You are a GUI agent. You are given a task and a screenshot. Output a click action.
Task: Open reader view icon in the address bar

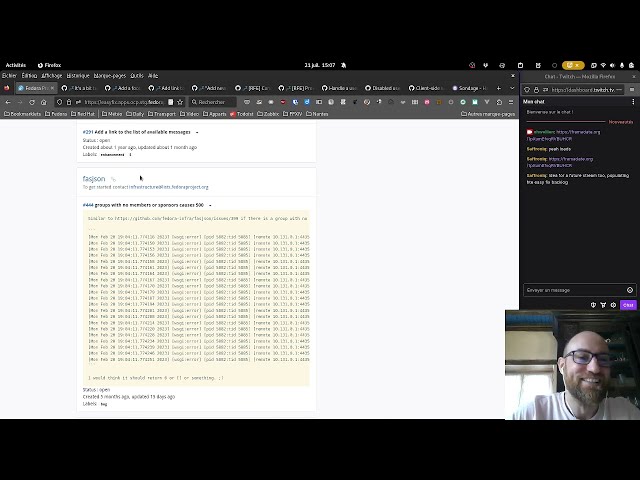pos(171,102)
